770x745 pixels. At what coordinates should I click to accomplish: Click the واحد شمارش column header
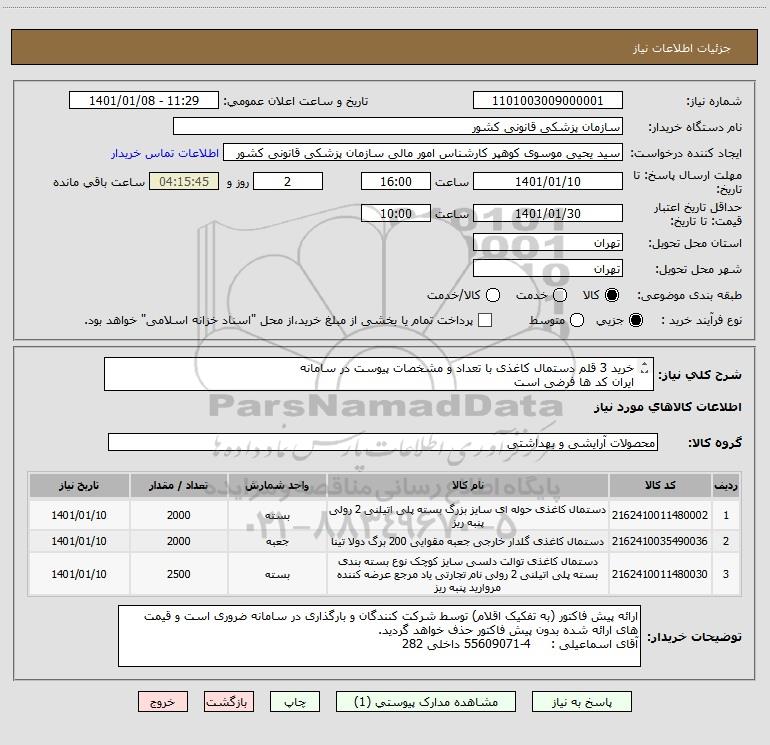coord(277,485)
